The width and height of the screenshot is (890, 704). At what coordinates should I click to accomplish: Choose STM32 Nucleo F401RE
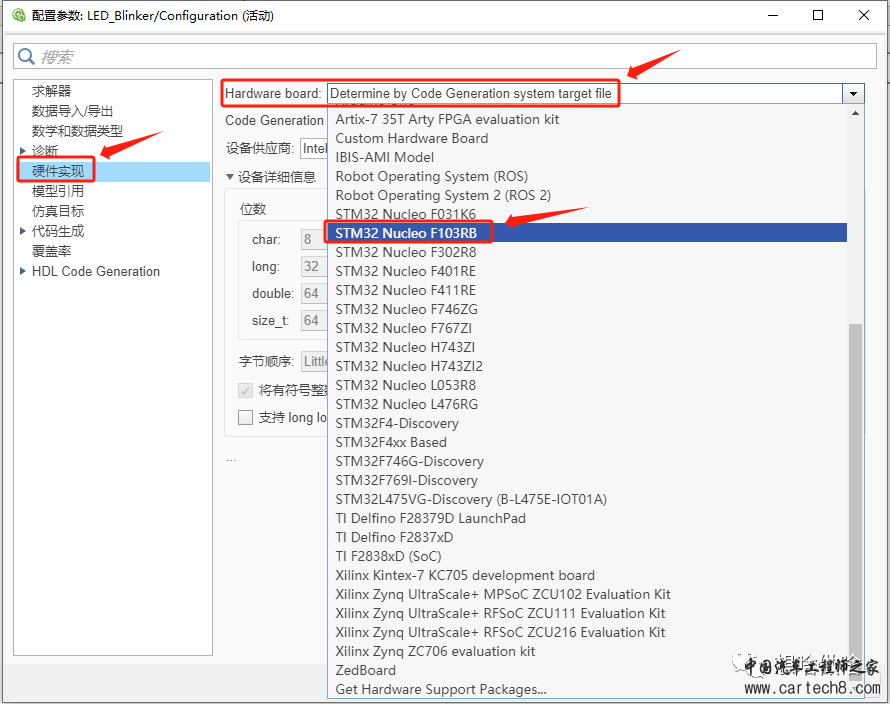(587, 271)
